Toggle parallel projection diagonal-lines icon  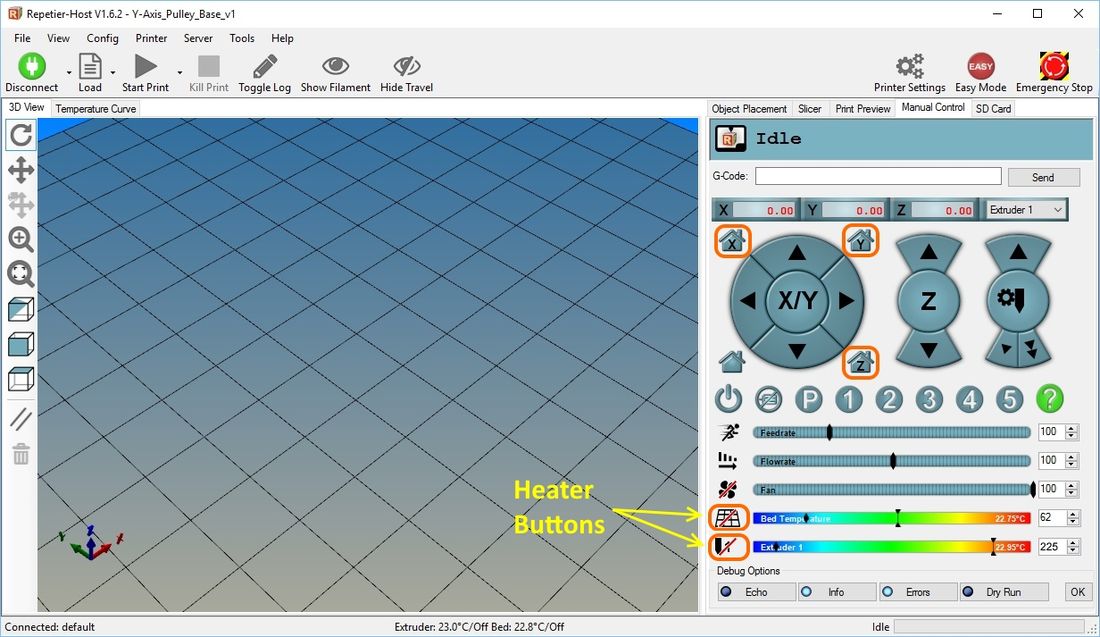21,420
